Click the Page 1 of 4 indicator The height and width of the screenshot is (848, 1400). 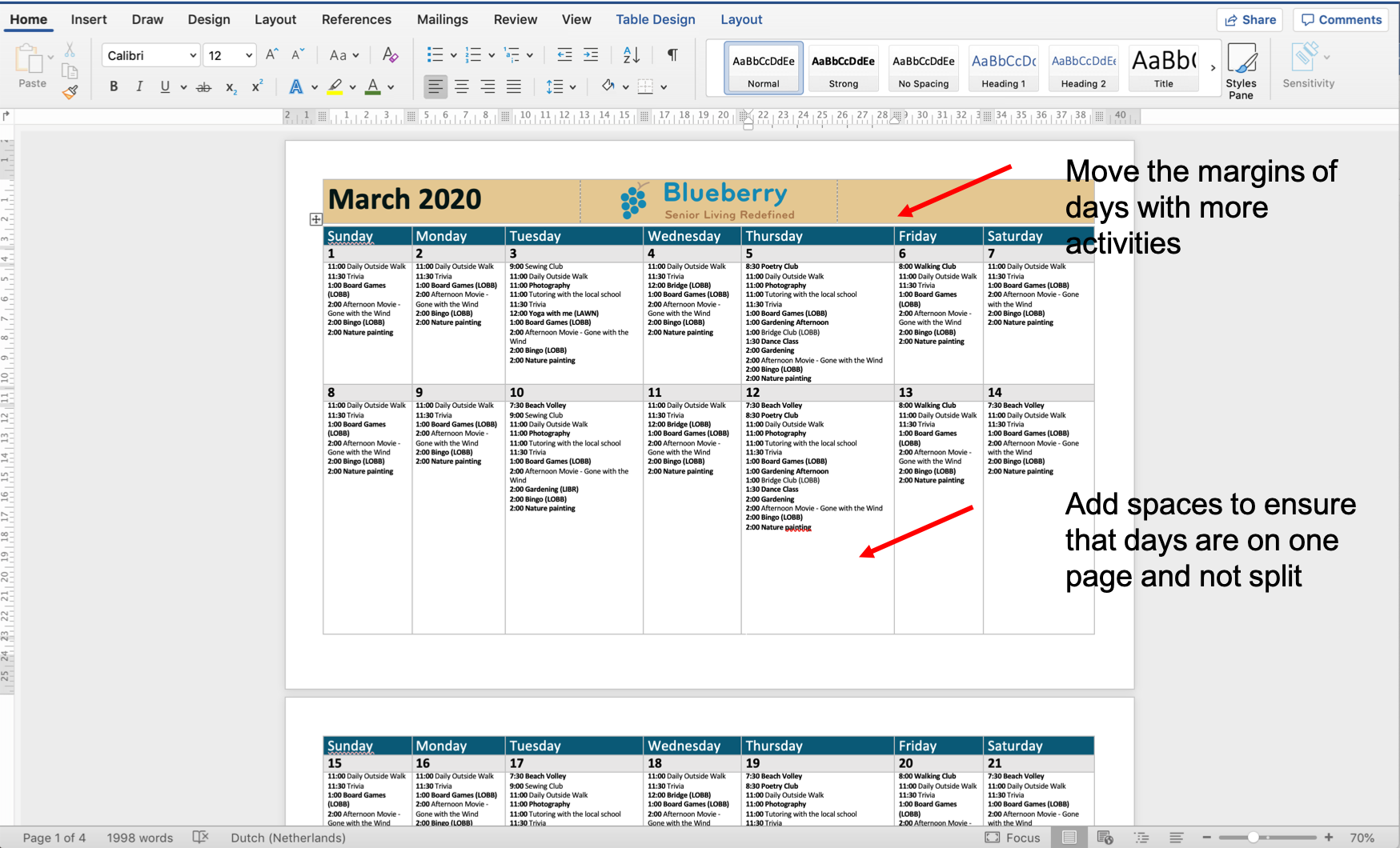54,838
